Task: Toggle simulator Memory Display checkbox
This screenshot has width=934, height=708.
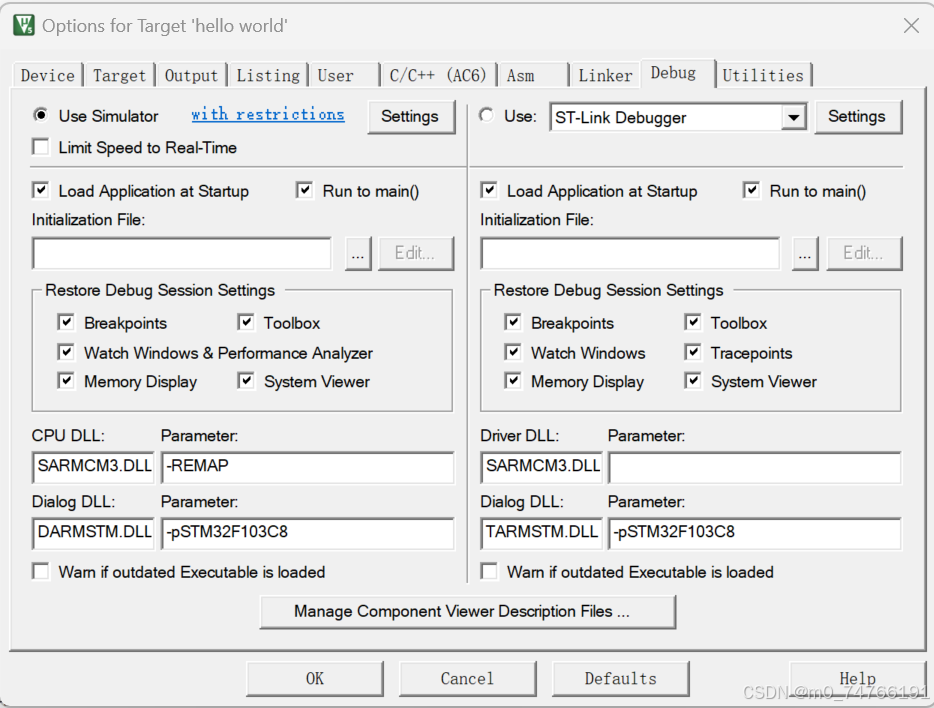Action: tap(66, 380)
